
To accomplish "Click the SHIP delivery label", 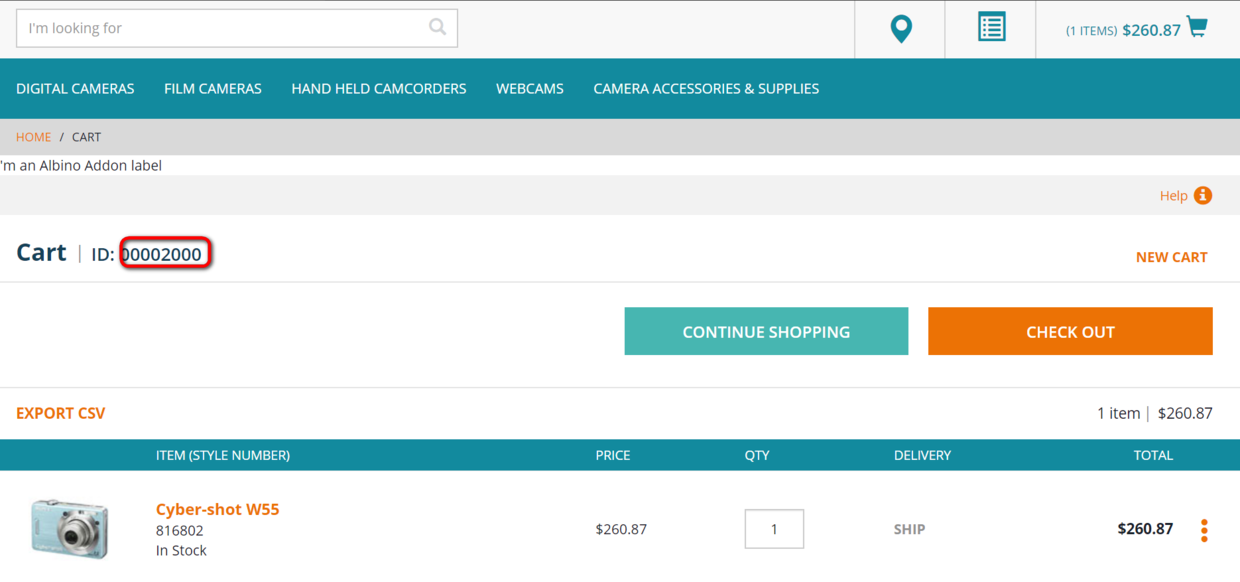I will [909, 529].
